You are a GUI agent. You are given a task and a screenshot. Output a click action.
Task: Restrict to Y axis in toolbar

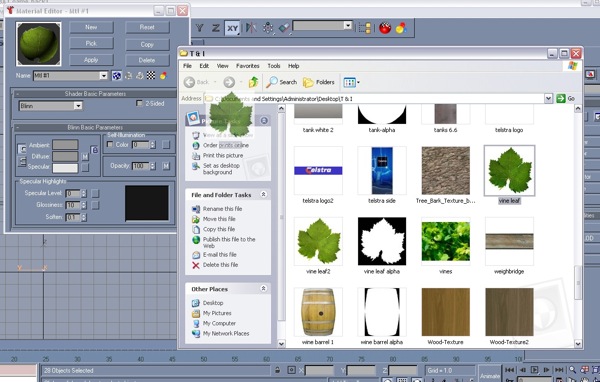click(x=199, y=28)
